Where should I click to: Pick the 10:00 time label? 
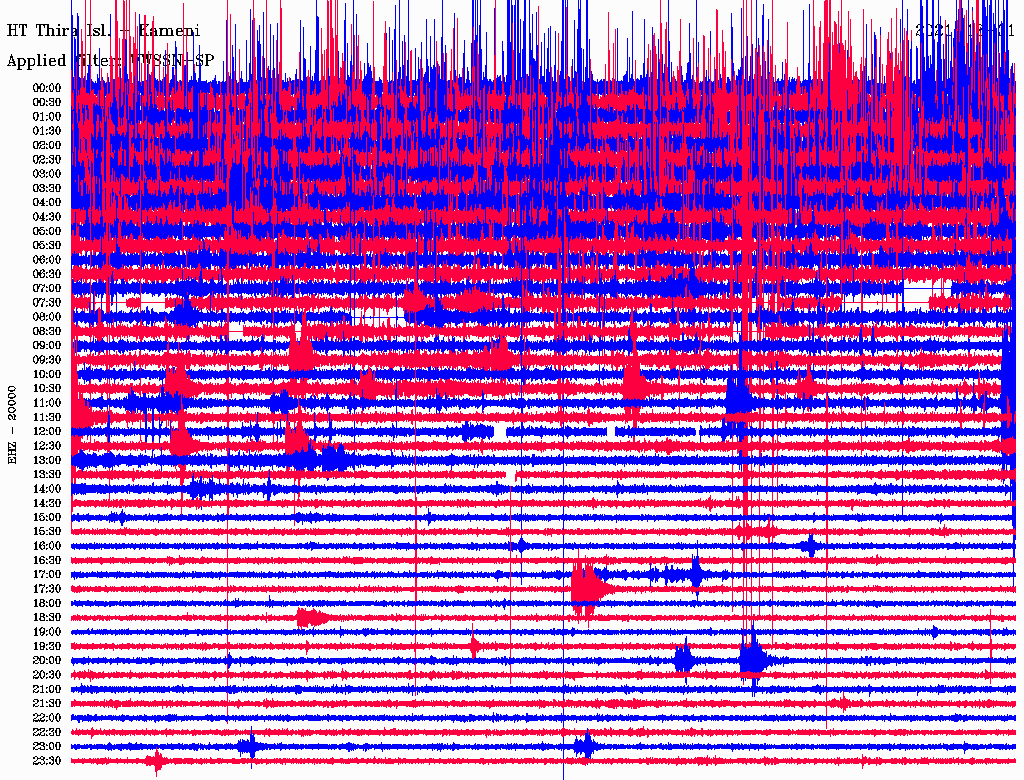pos(47,374)
